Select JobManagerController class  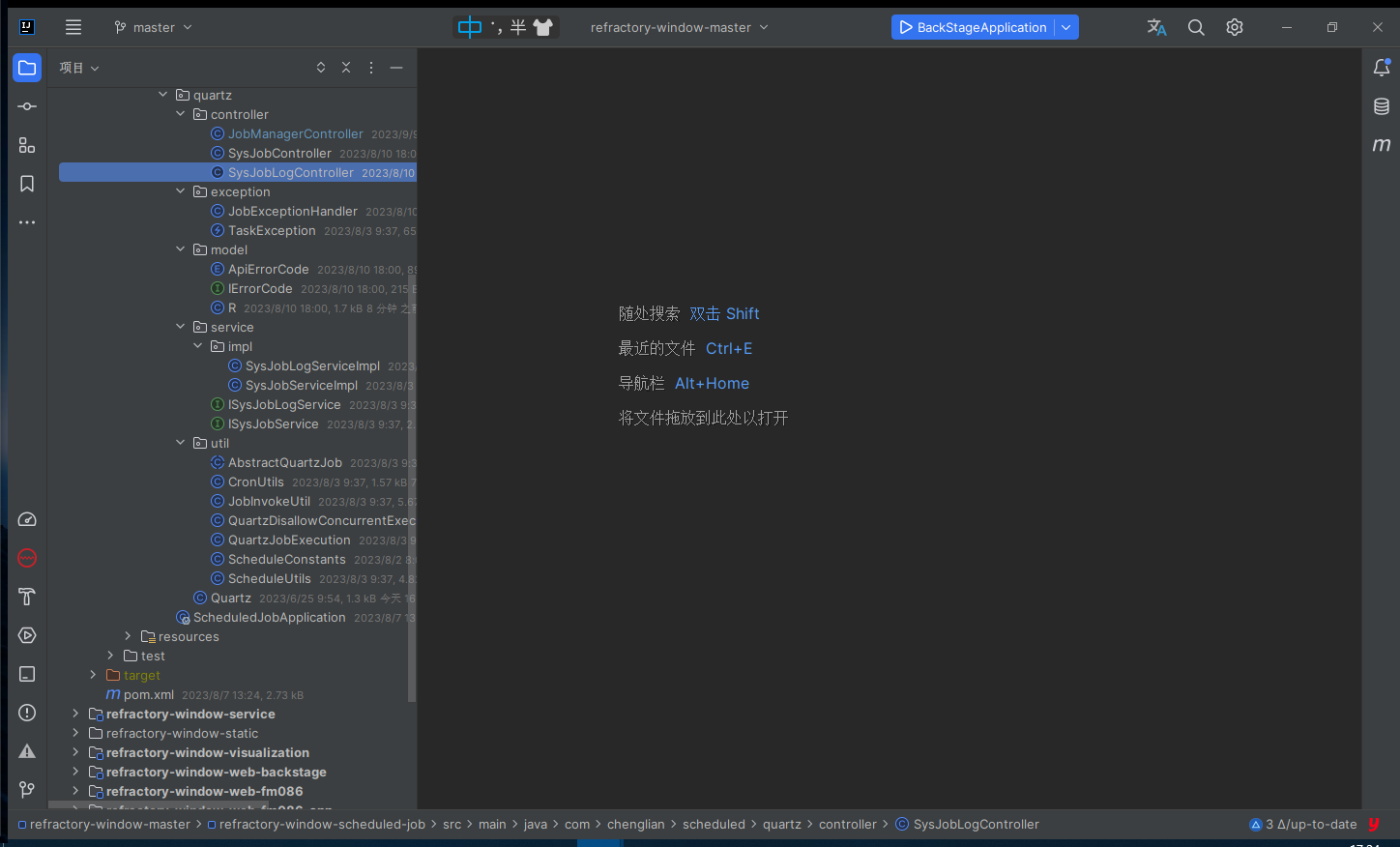(295, 133)
